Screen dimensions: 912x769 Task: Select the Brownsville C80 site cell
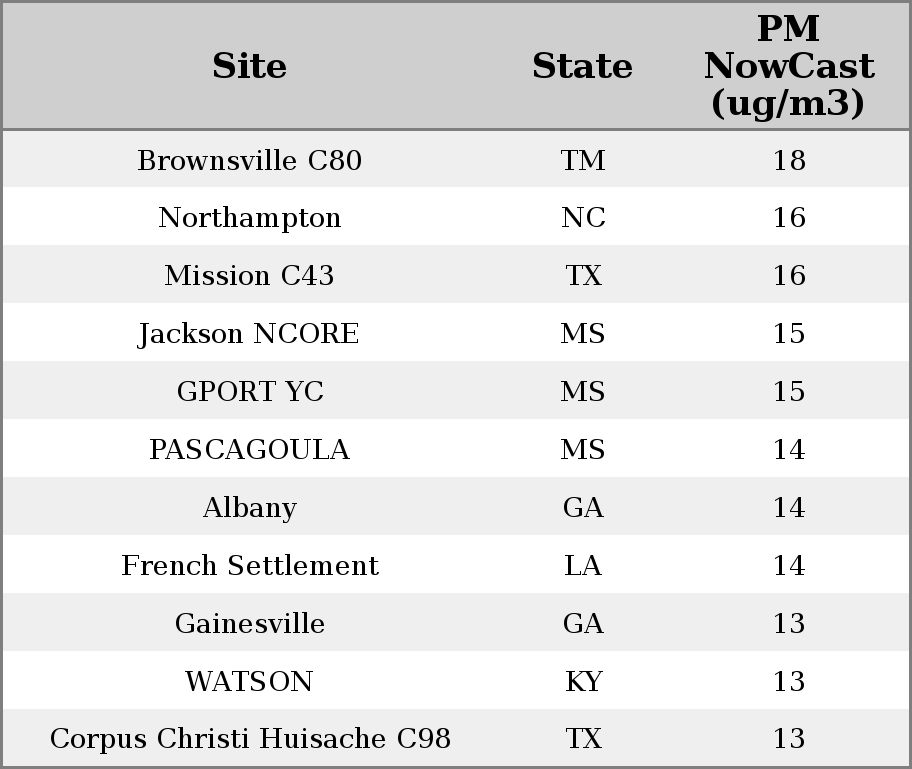coord(250,160)
